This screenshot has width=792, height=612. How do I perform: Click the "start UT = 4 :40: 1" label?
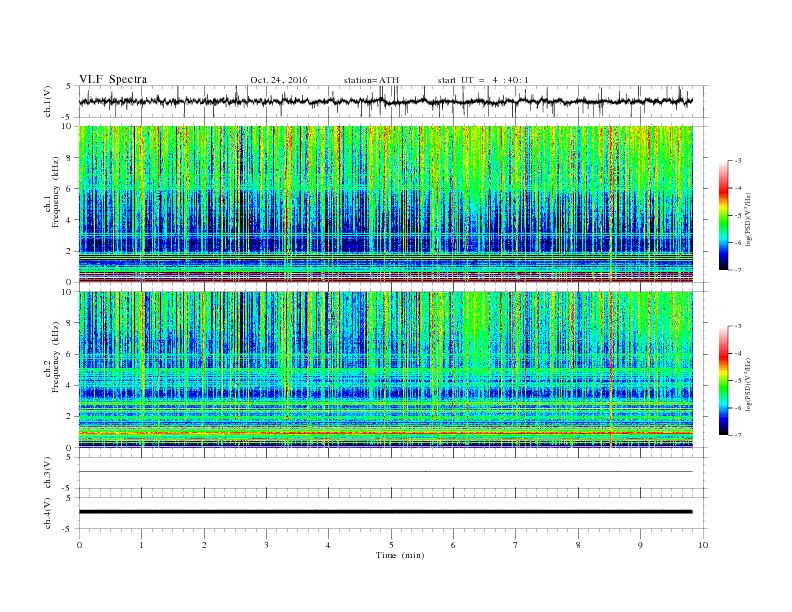point(483,80)
